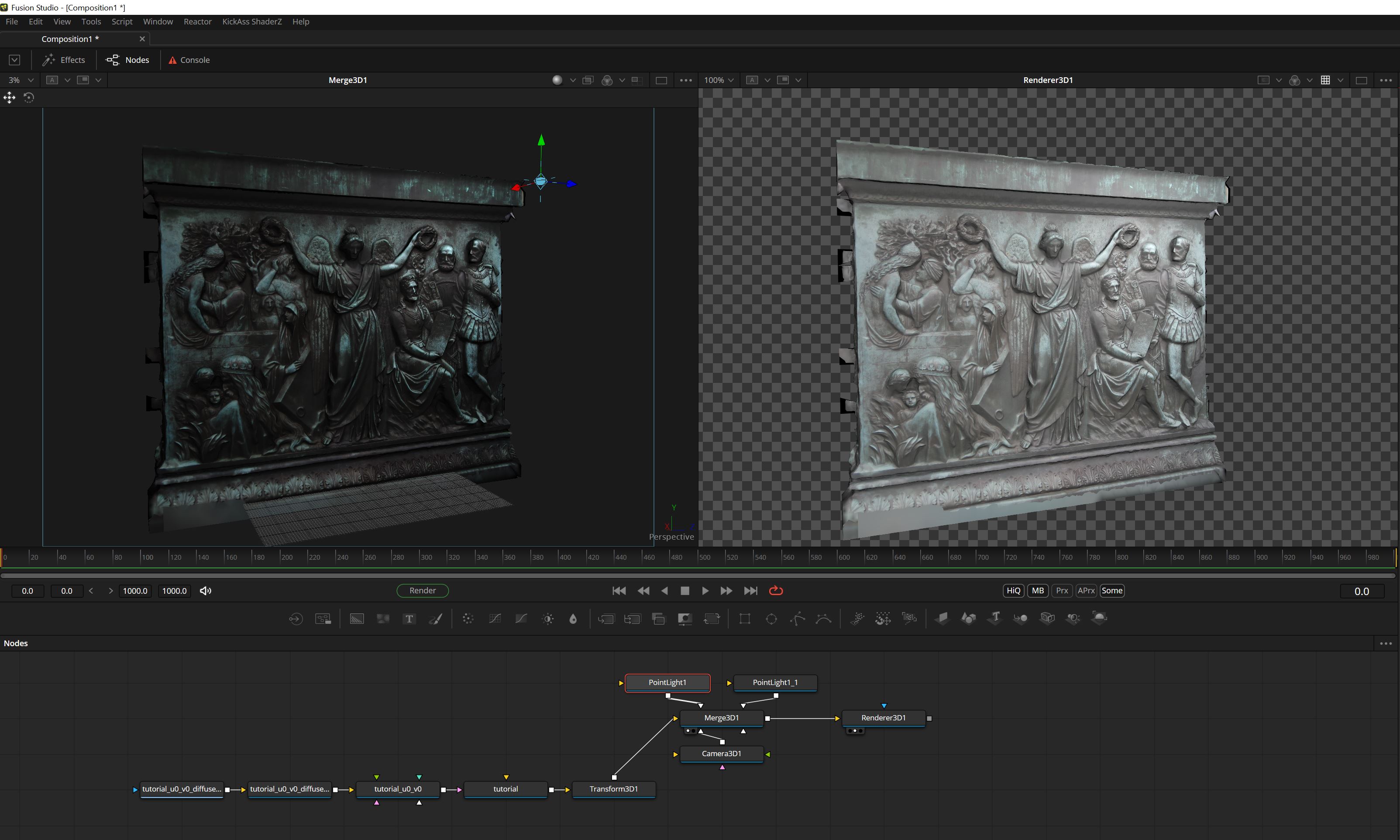This screenshot has height=840, width=1400.
Task: Open Nodes panel options ellipsis menu
Action: point(1386,644)
